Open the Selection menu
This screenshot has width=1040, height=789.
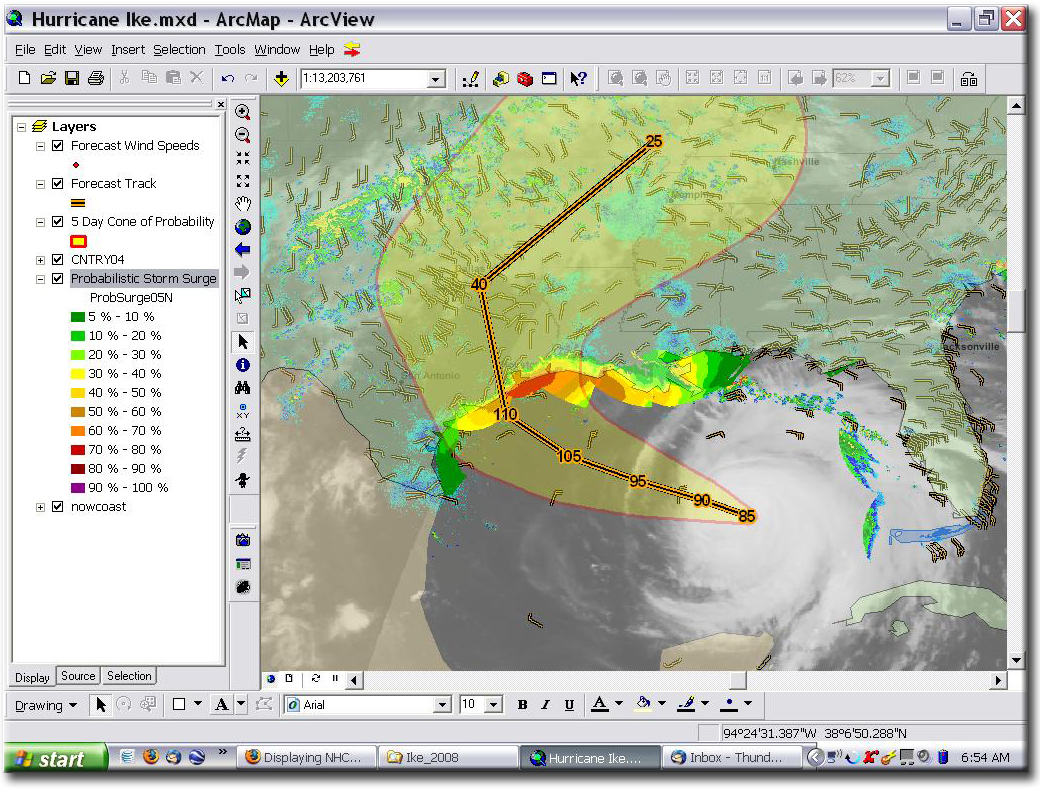[x=179, y=50]
